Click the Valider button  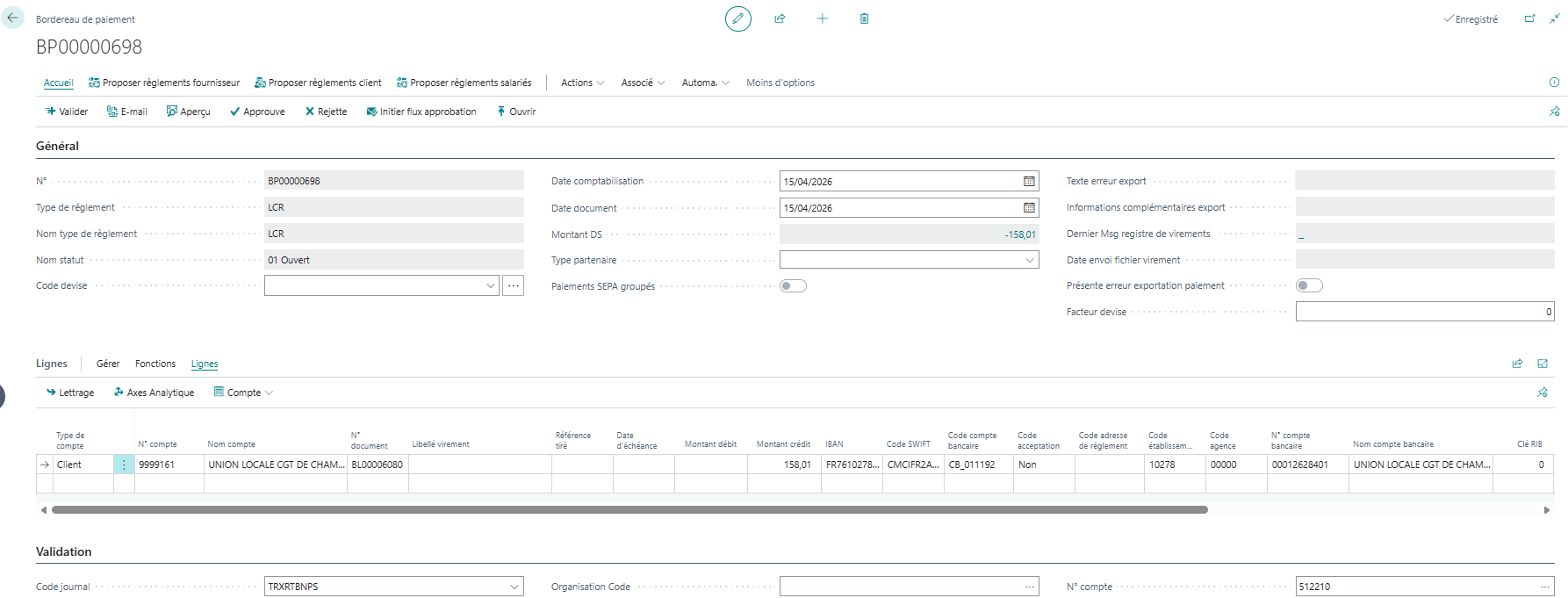coord(67,112)
